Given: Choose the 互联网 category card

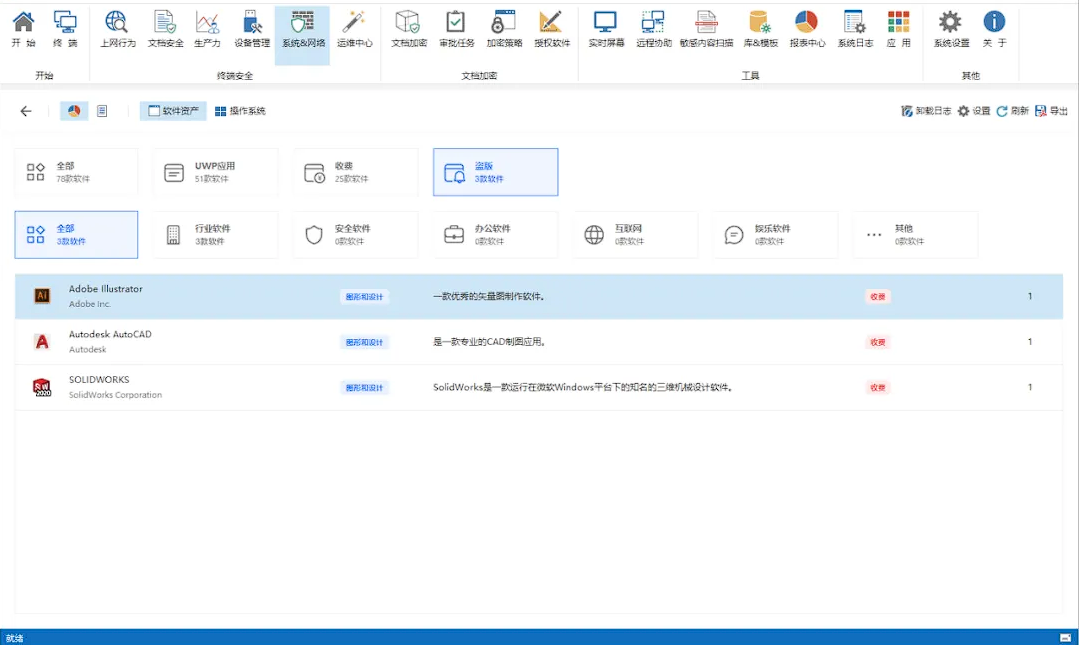Looking at the screenshot, I should pyautogui.click(x=636, y=235).
